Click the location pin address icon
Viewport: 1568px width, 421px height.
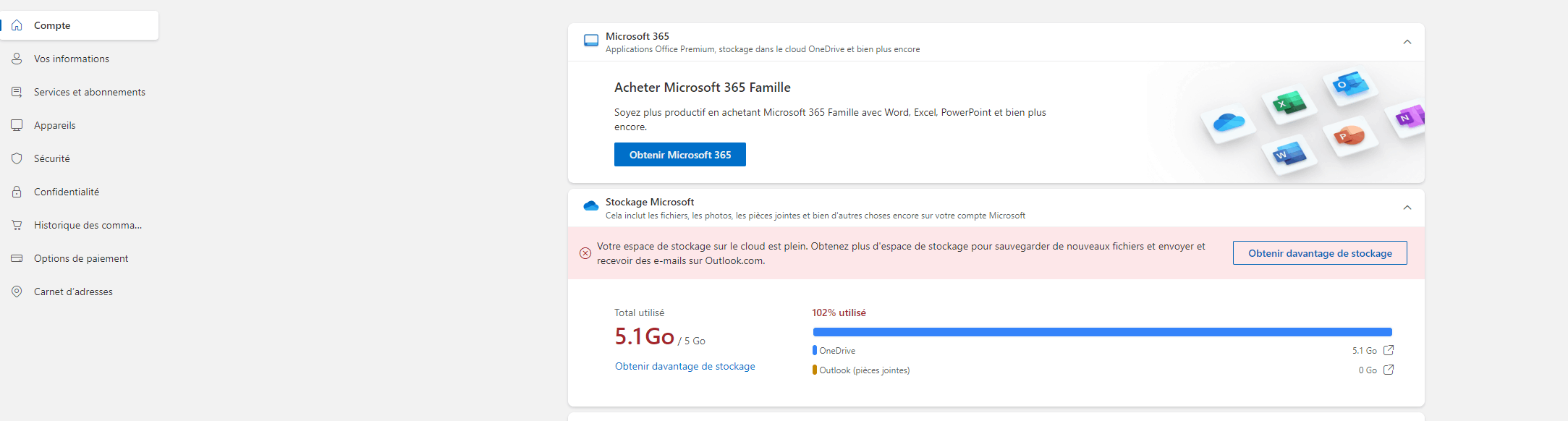pos(17,292)
